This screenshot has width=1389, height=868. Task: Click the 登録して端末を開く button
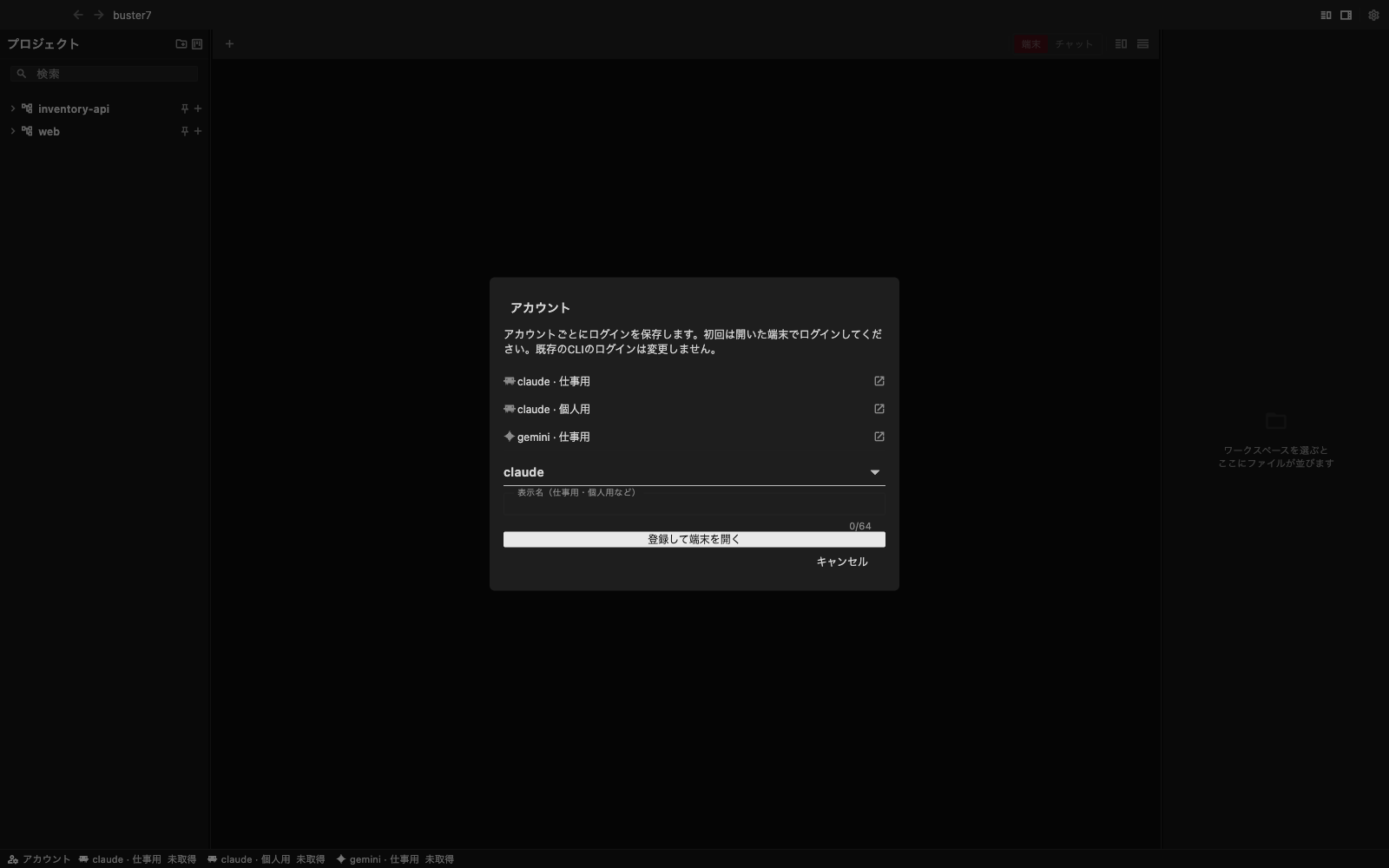coord(694,539)
